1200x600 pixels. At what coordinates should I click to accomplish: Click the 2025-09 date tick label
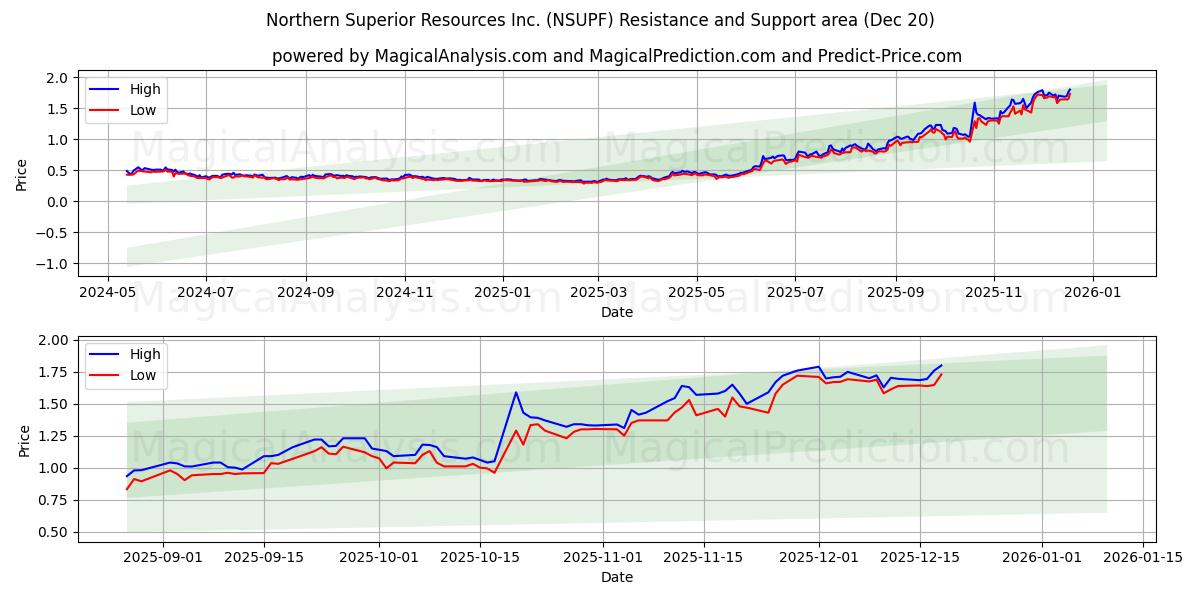[x=895, y=295]
